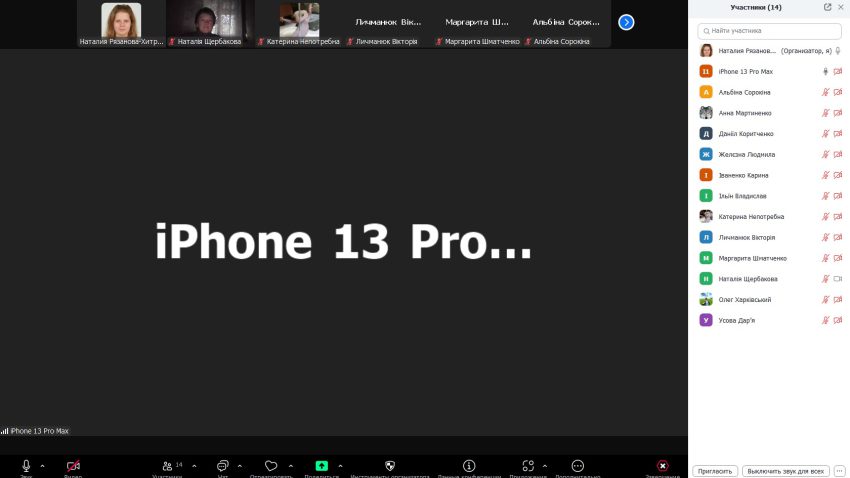Click Олег Харківський avatar photo

coord(706,299)
